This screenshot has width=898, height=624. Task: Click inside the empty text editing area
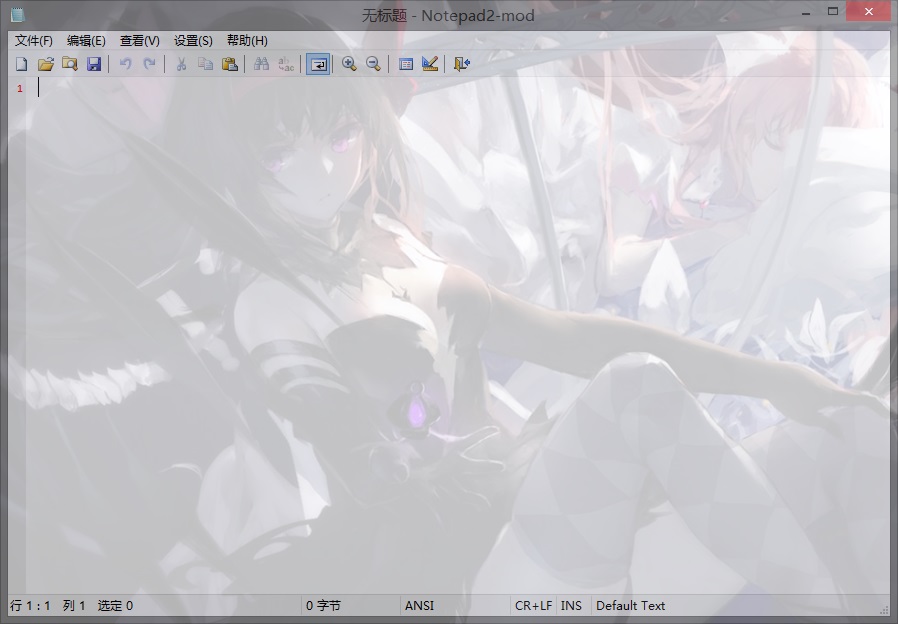click(x=450, y=330)
